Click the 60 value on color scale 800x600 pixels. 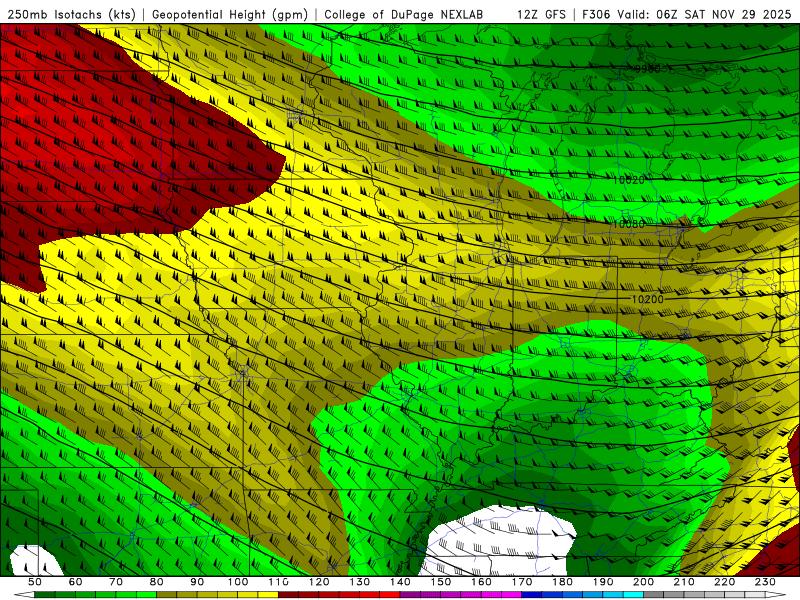[x=75, y=582]
